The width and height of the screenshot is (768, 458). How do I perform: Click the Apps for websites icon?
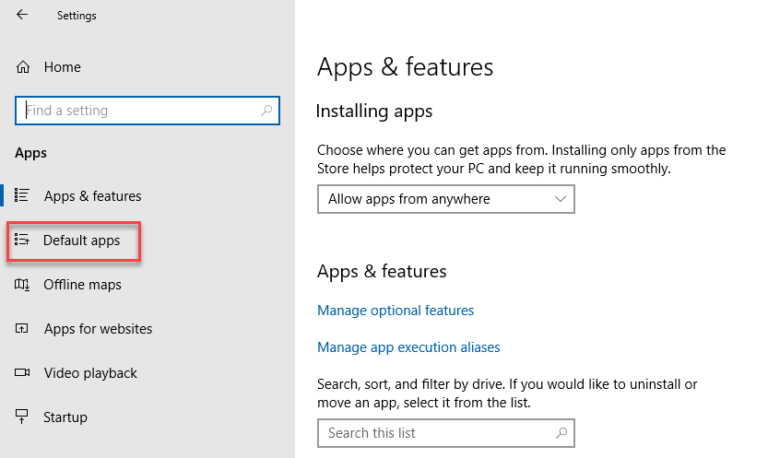(x=22, y=328)
